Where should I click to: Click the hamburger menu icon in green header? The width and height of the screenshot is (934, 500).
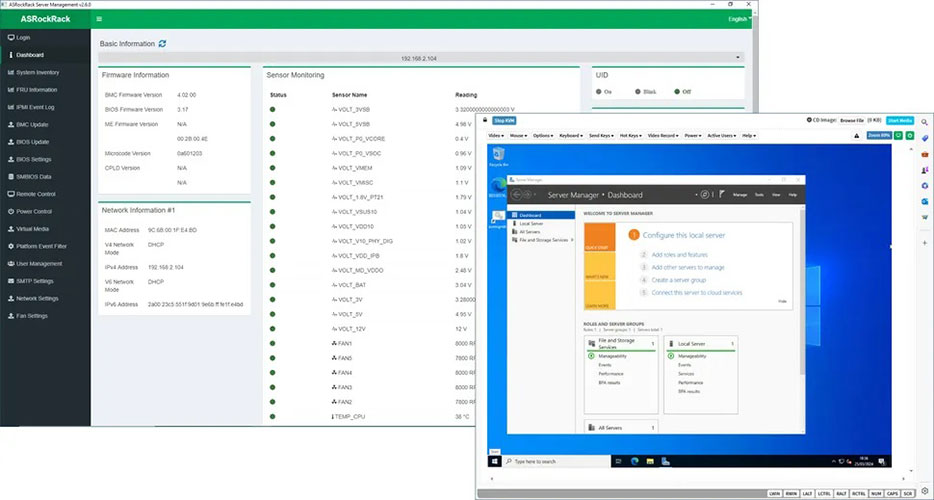click(x=98, y=19)
